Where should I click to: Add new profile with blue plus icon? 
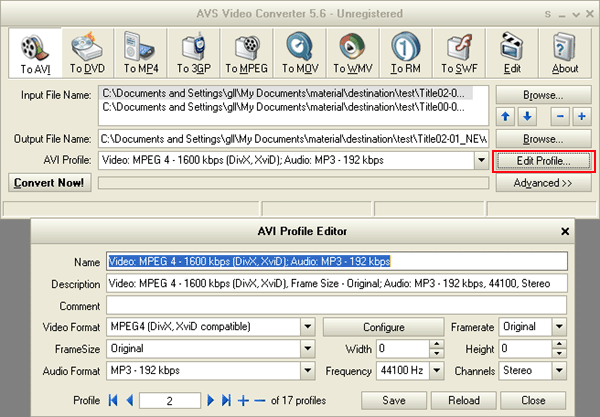(x=243, y=401)
